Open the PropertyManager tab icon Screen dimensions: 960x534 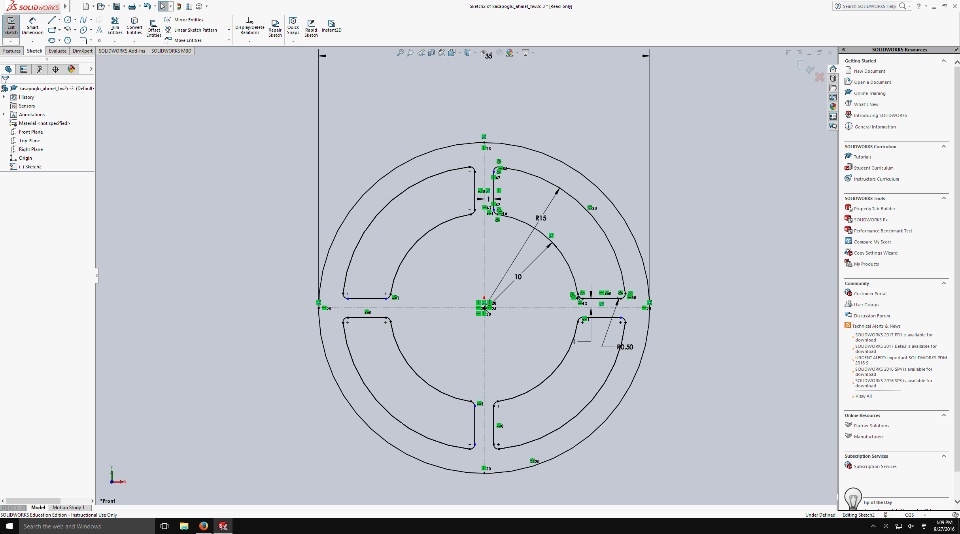coord(24,69)
